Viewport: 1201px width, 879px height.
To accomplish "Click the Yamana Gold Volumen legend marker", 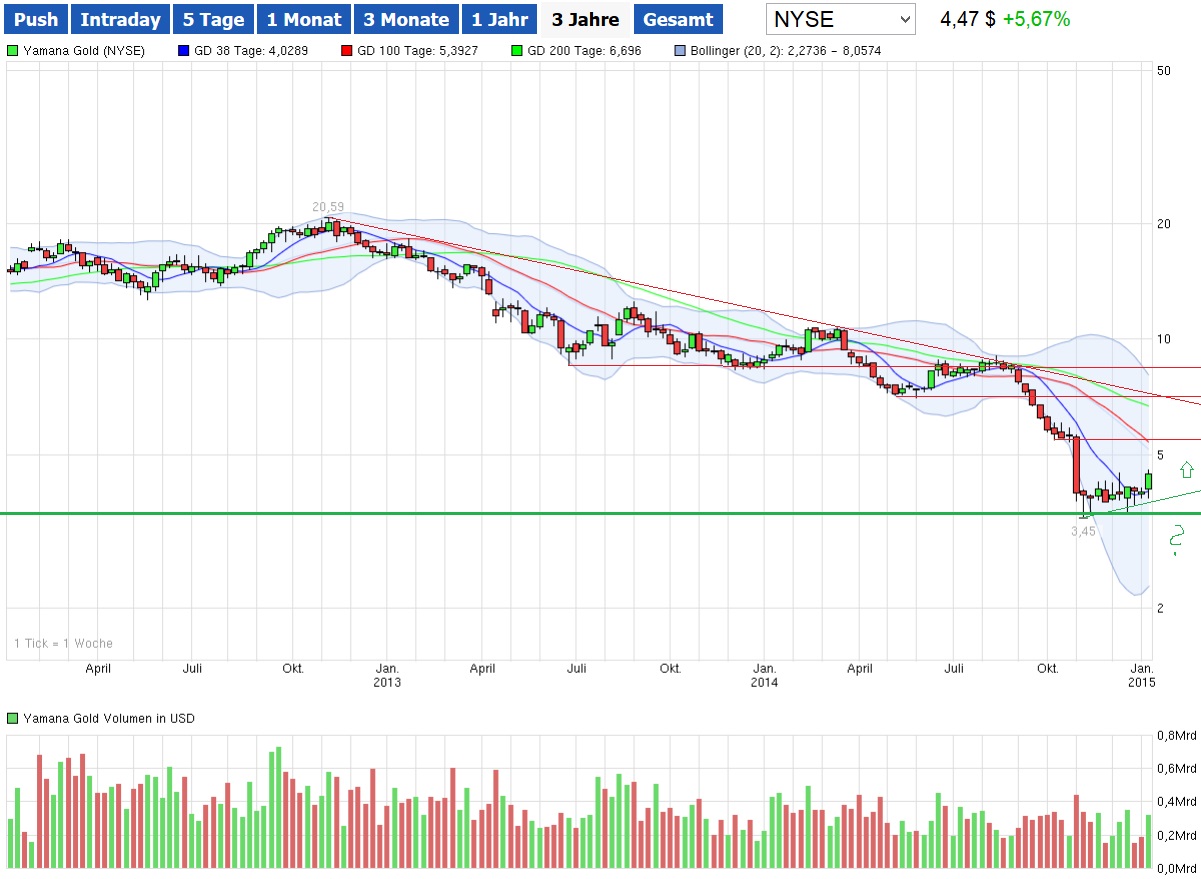I will tap(12, 718).
